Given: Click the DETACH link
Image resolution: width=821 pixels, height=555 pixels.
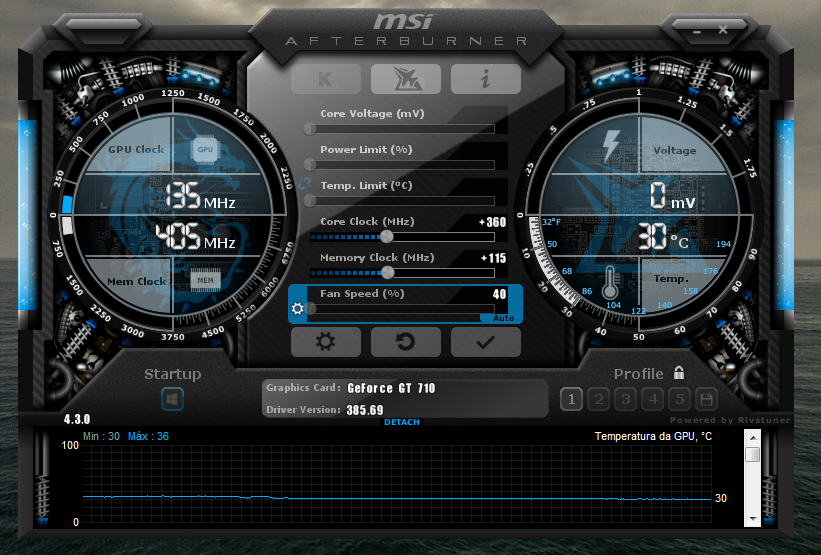Looking at the screenshot, I should click(x=402, y=422).
